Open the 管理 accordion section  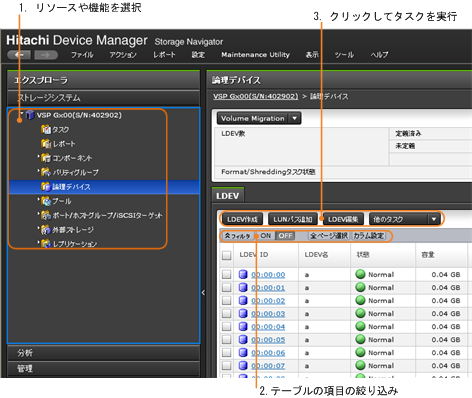103,369
